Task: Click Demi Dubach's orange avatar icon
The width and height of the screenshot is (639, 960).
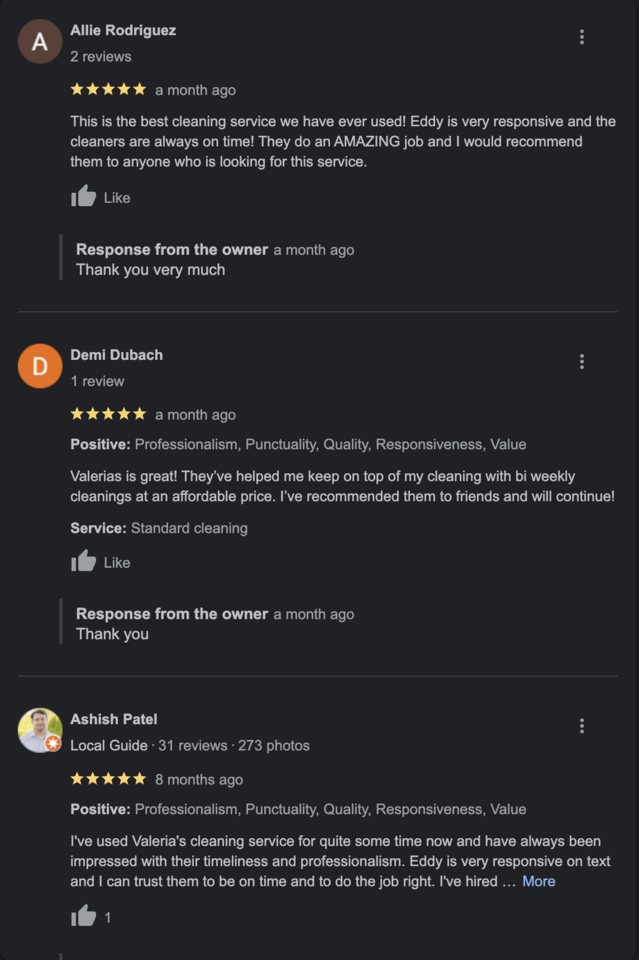Action: (40, 366)
